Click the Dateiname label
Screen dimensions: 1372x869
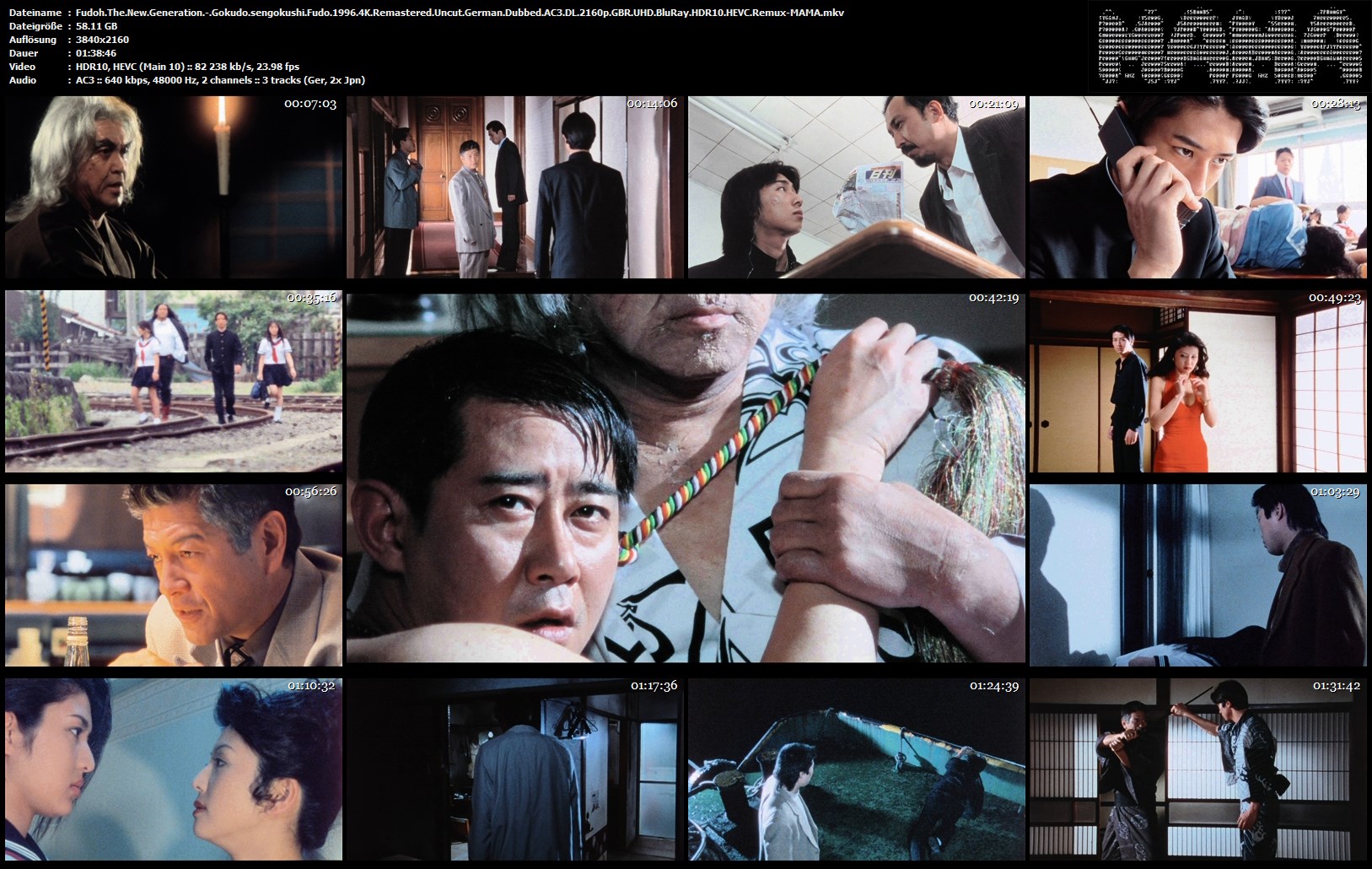35,13
